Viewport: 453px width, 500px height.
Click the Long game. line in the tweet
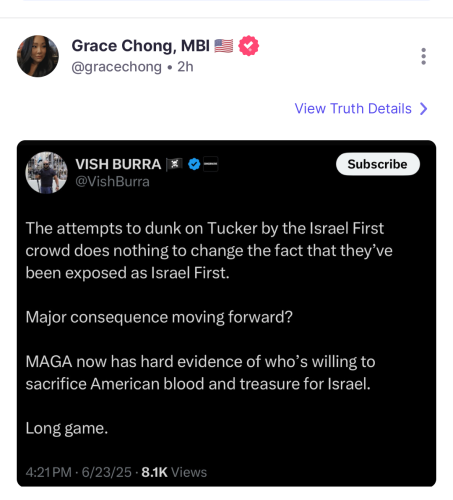point(67,428)
